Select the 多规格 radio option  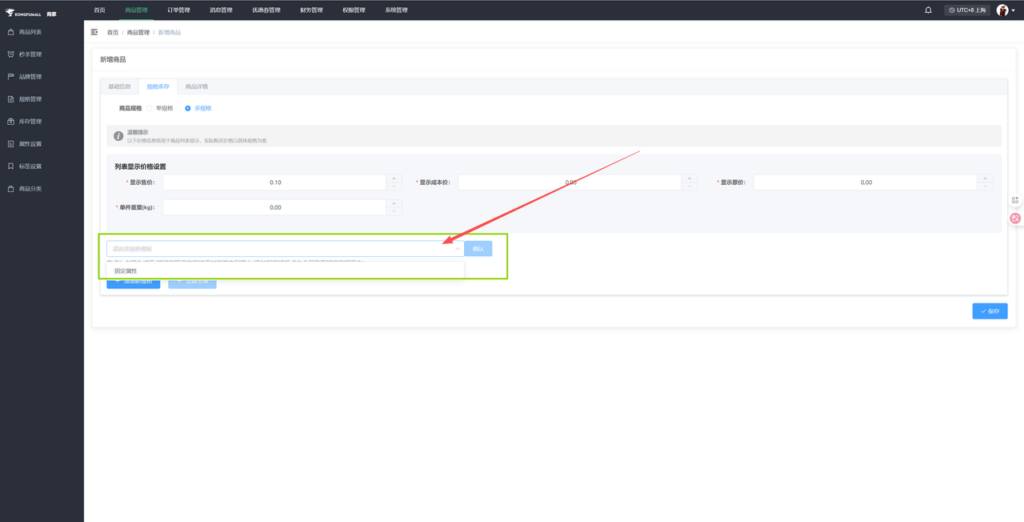(x=187, y=107)
